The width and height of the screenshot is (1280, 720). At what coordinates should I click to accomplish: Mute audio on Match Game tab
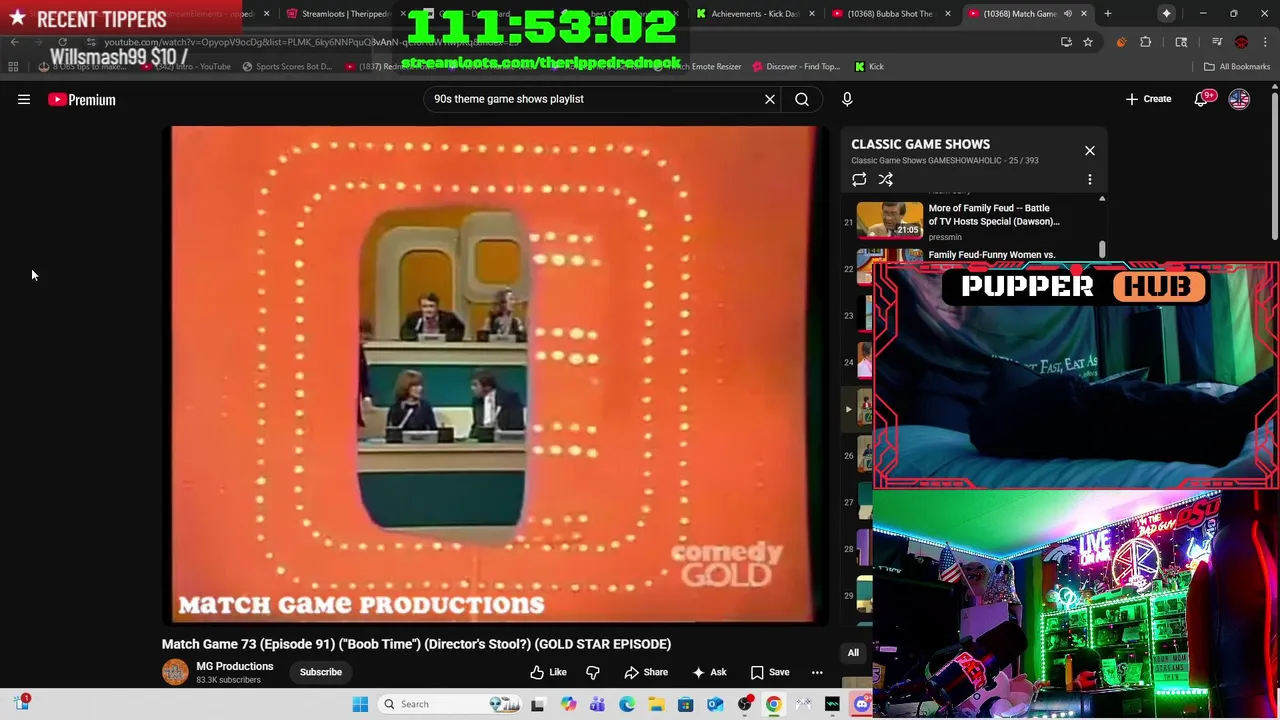click(x=1067, y=14)
